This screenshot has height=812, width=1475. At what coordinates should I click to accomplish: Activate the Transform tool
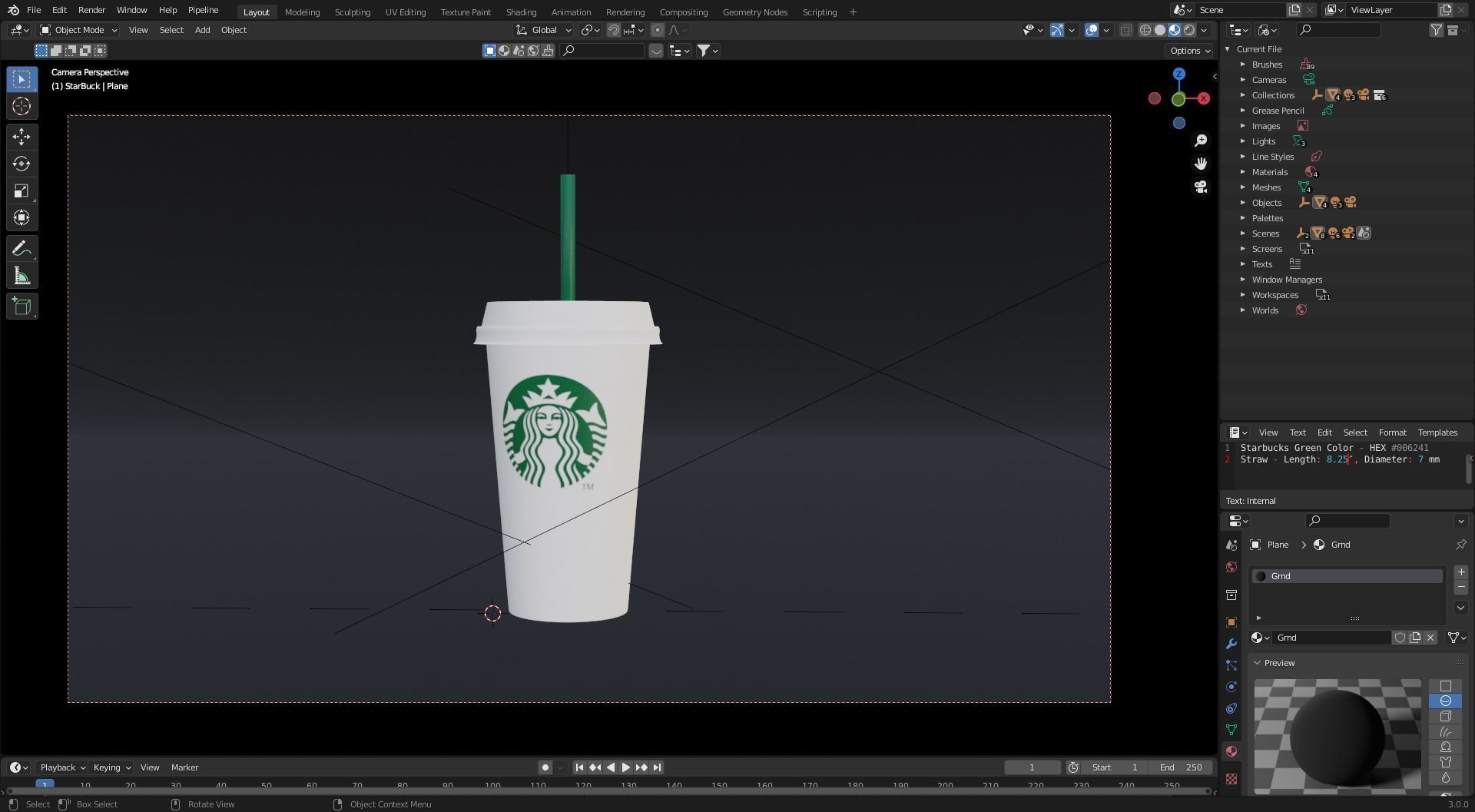point(22,217)
